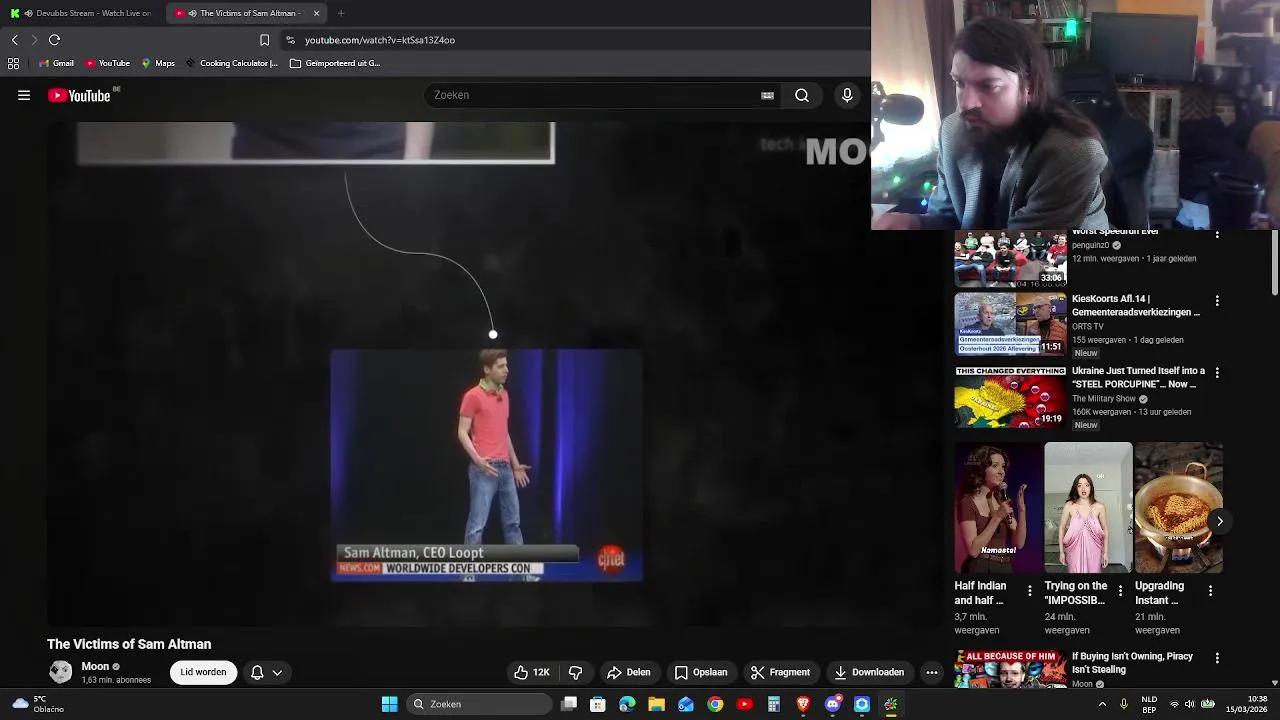Open more actions ellipsis below video
This screenshot has width=1280, height=720.
932,672
